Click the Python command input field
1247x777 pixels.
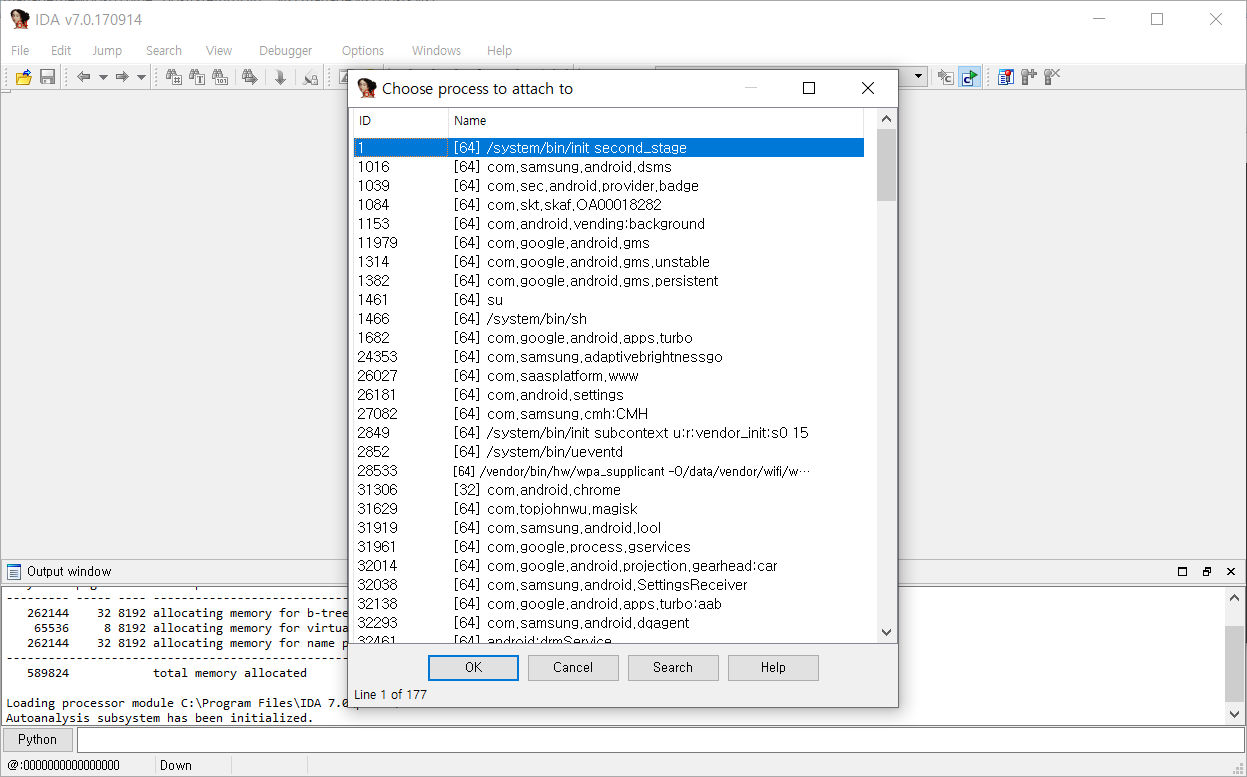[x=660, y=740]
